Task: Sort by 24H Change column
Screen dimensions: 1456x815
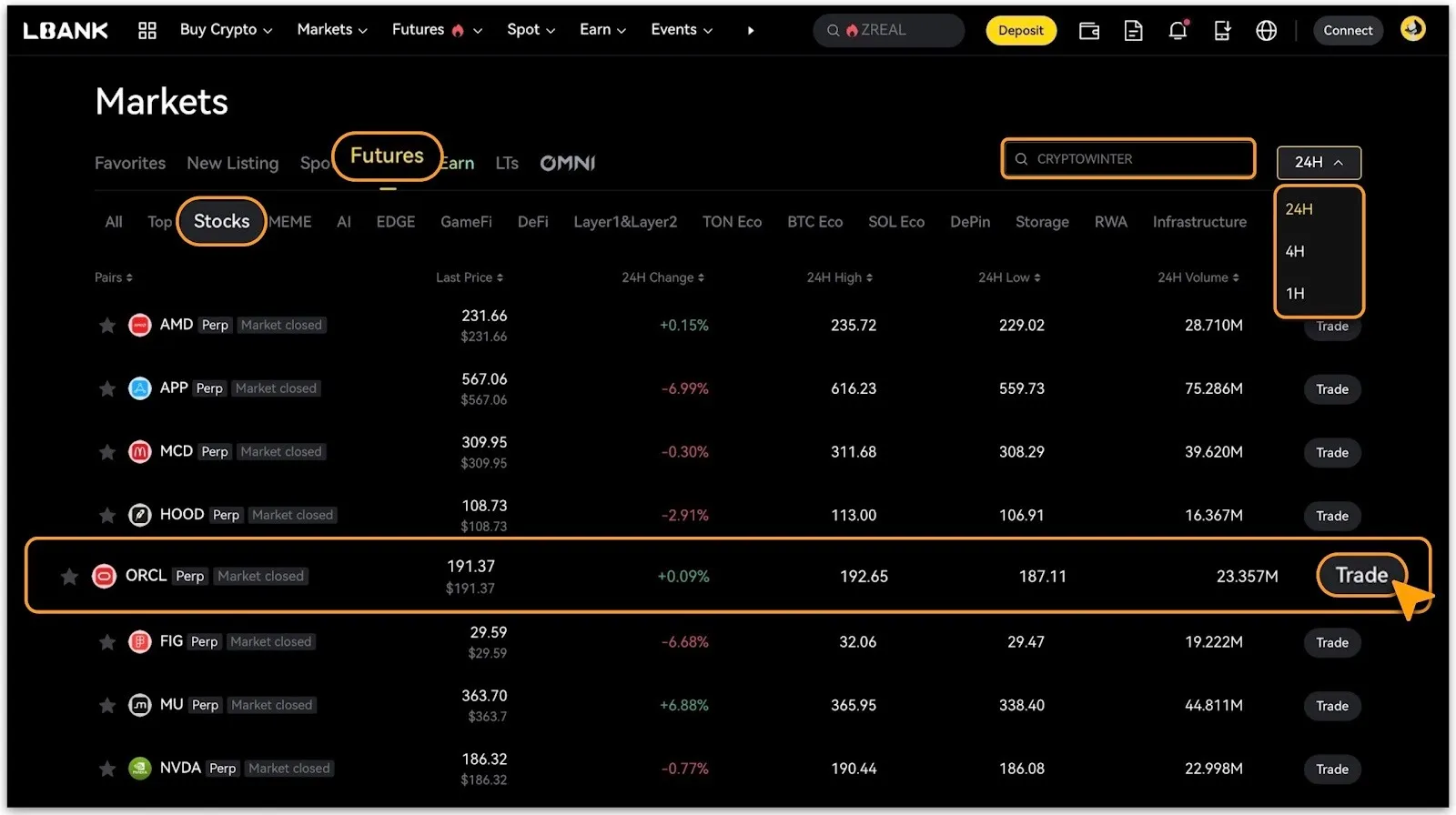Action: (662, 277)
